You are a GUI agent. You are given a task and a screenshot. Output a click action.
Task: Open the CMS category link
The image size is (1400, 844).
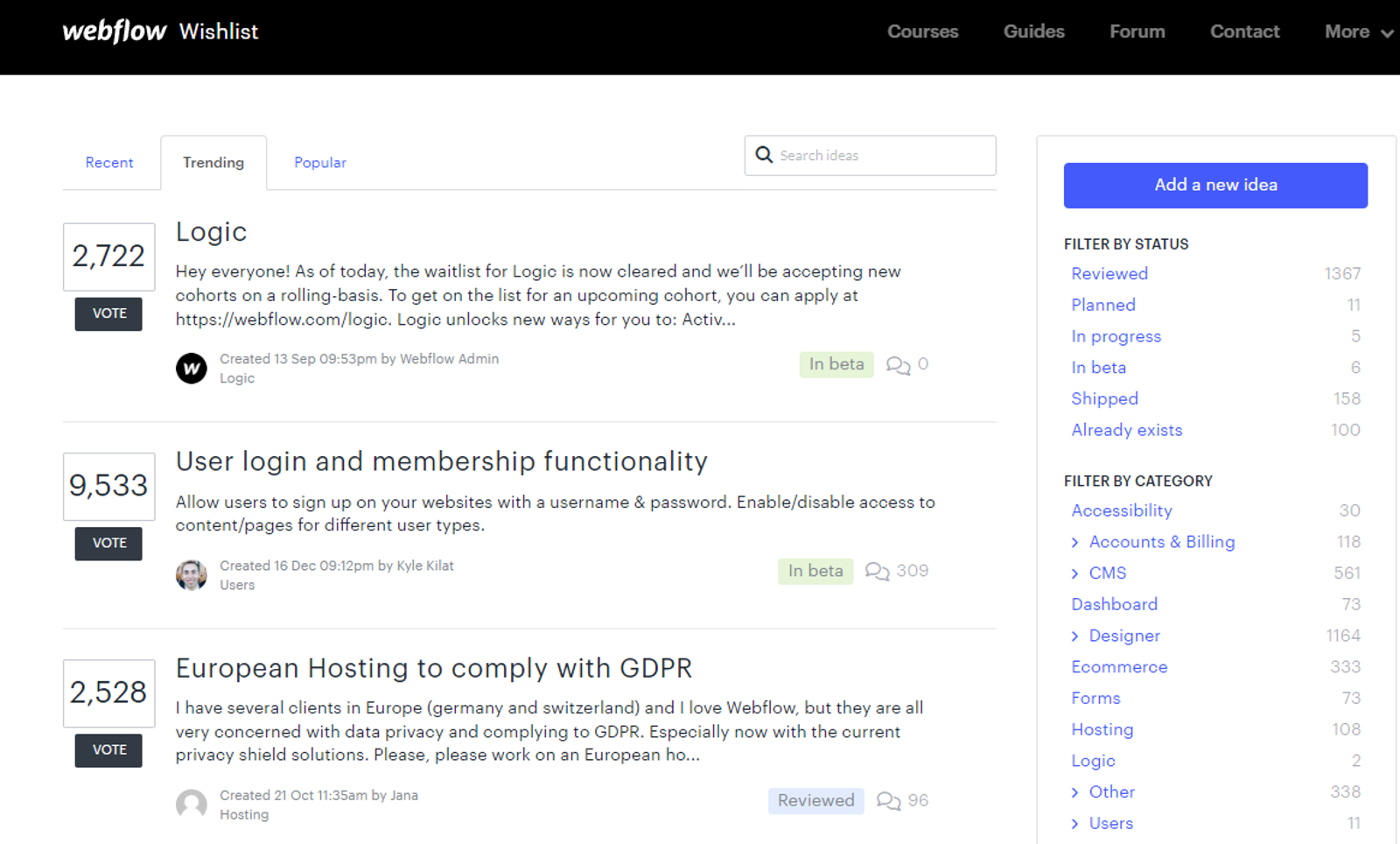pos(1108,573)
